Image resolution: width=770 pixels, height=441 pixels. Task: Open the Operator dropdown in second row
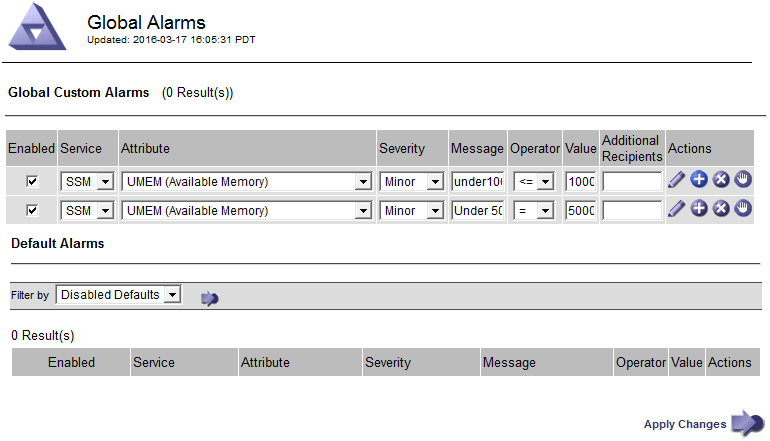click(545, 211)
